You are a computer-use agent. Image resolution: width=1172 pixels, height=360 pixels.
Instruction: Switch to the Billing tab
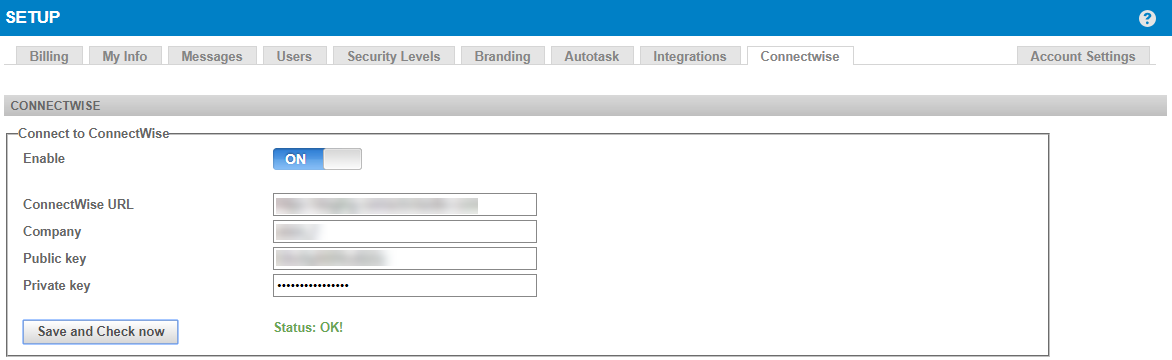coord(49,56)
